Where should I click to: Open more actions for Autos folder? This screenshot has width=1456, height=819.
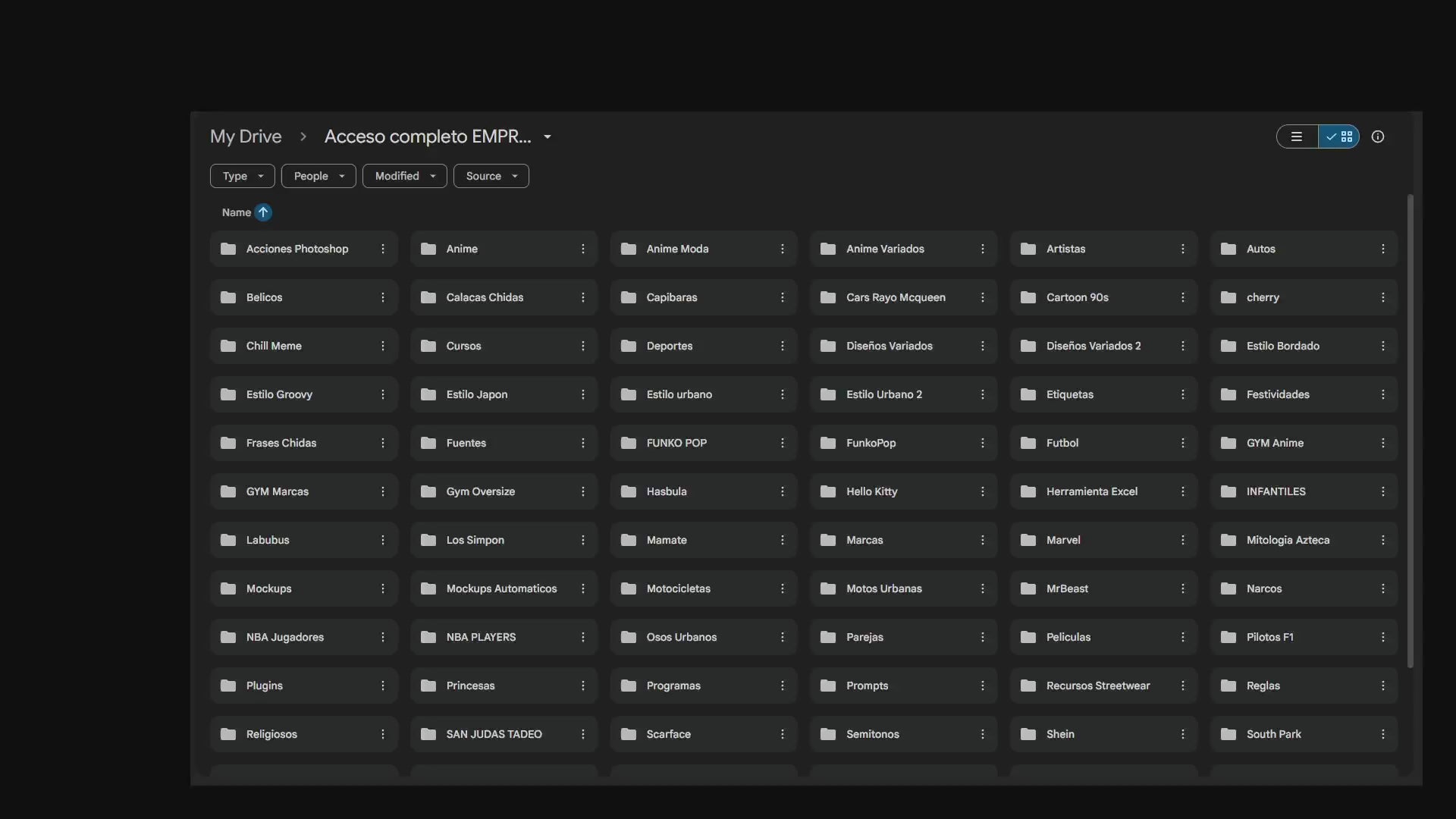1383,249
